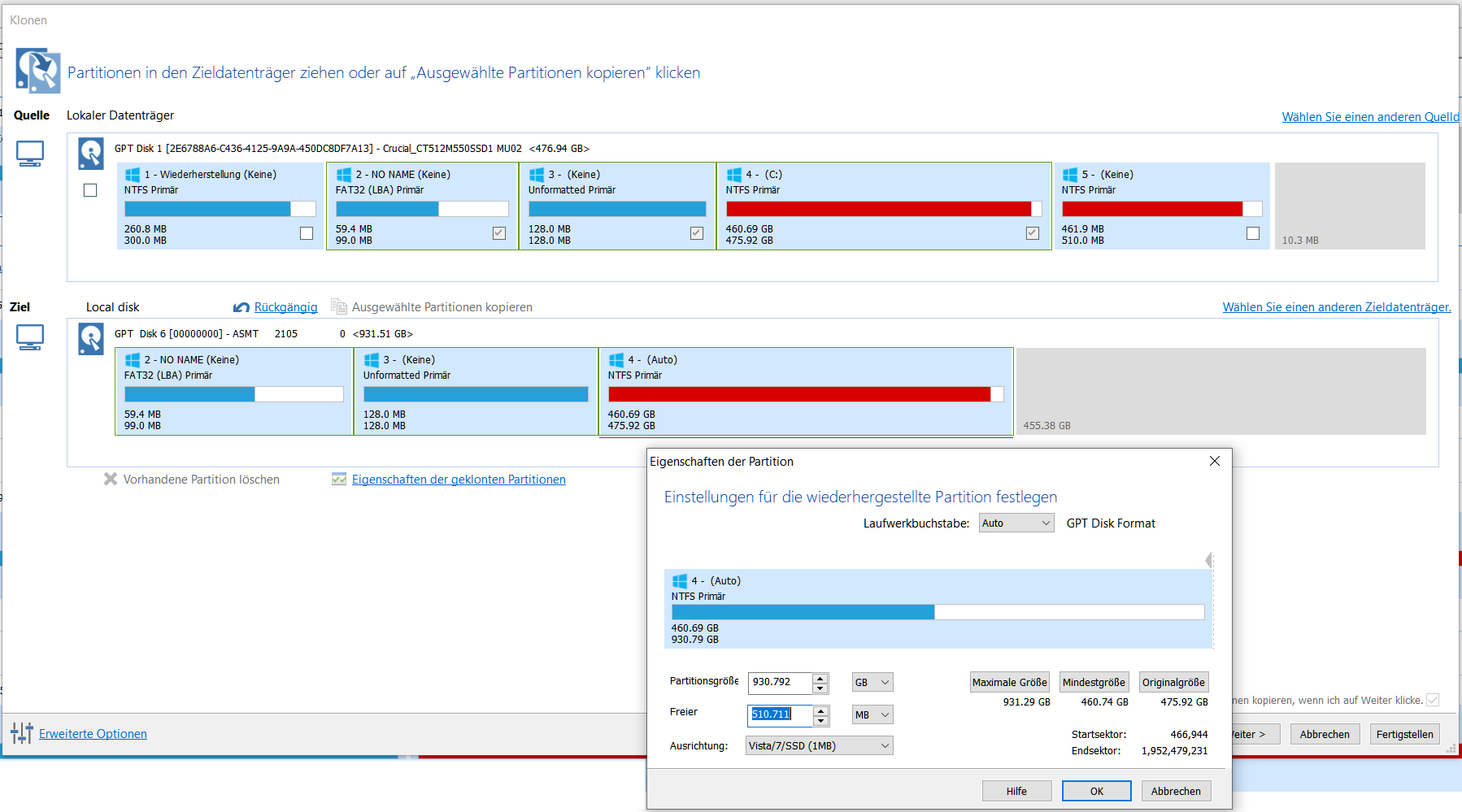Click Rückgängig link
The image size is (1462, 812).
point(286,307)
